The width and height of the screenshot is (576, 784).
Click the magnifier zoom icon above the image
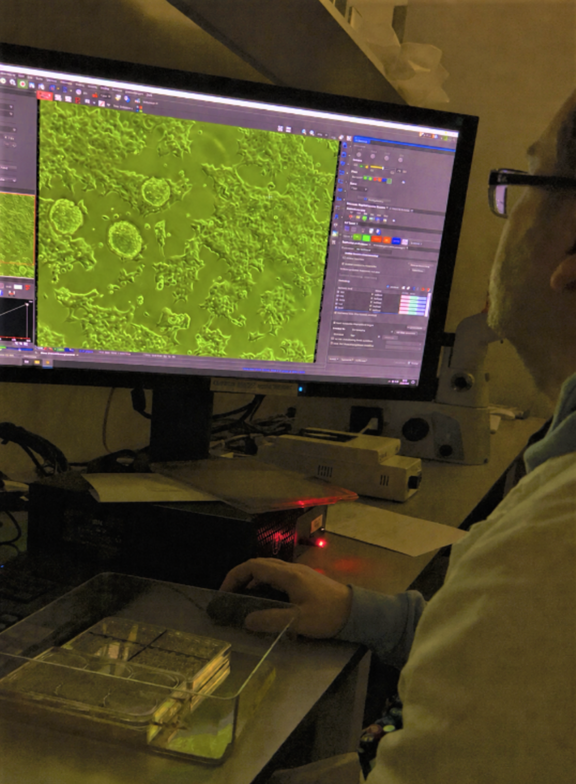(304, 132)
